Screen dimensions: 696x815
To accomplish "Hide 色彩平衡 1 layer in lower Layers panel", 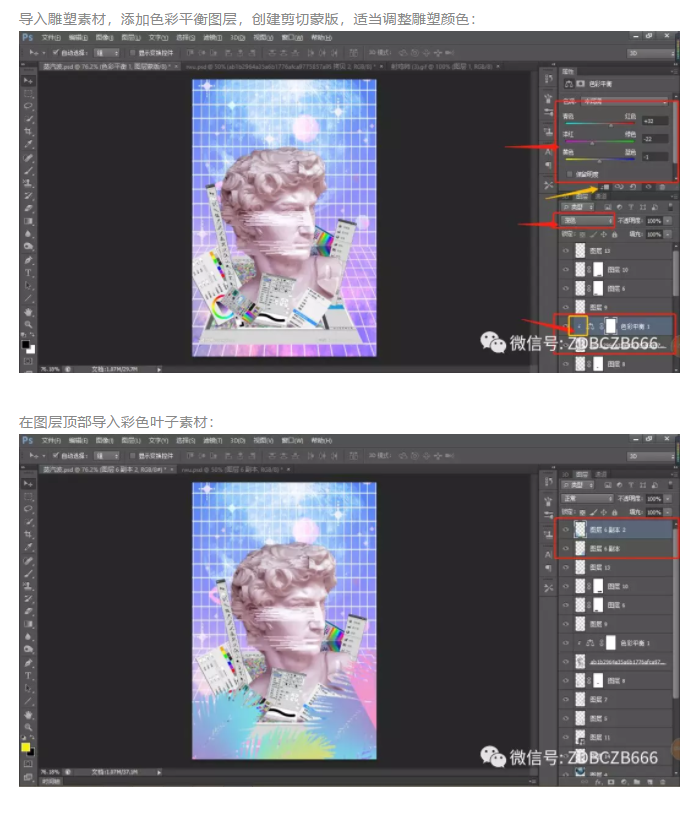I will tap(566, 643).
